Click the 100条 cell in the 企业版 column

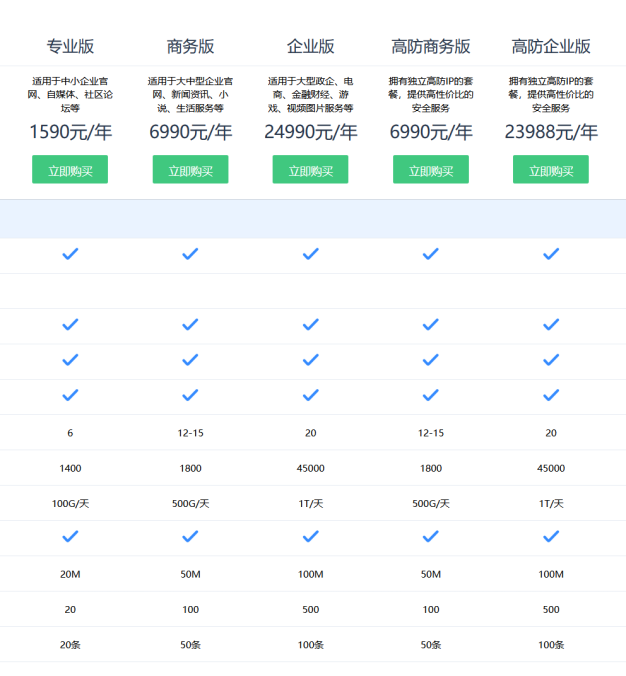(x=310, y=645)
